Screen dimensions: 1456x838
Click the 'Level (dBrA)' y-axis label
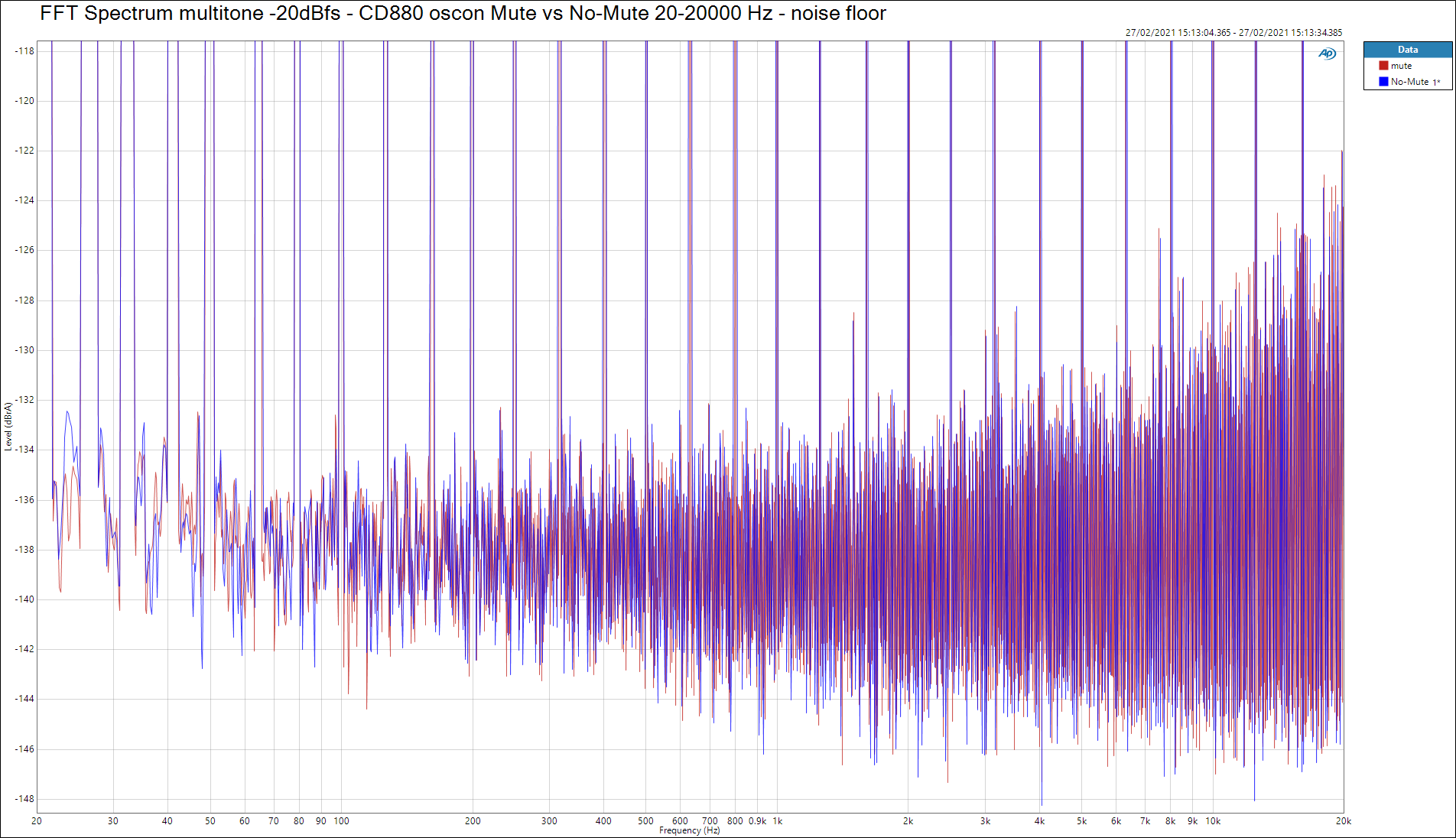point(8,427)
